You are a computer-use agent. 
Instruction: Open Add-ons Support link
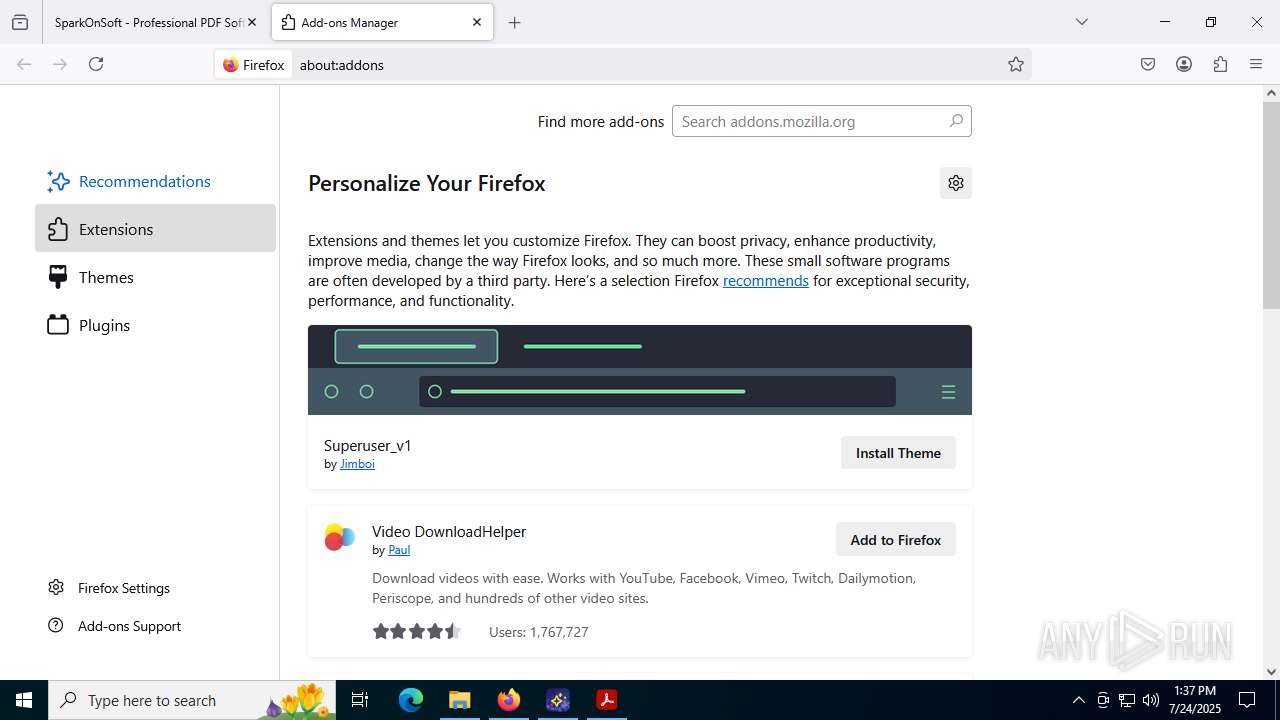pyautogui.click(x=129, y=626)
